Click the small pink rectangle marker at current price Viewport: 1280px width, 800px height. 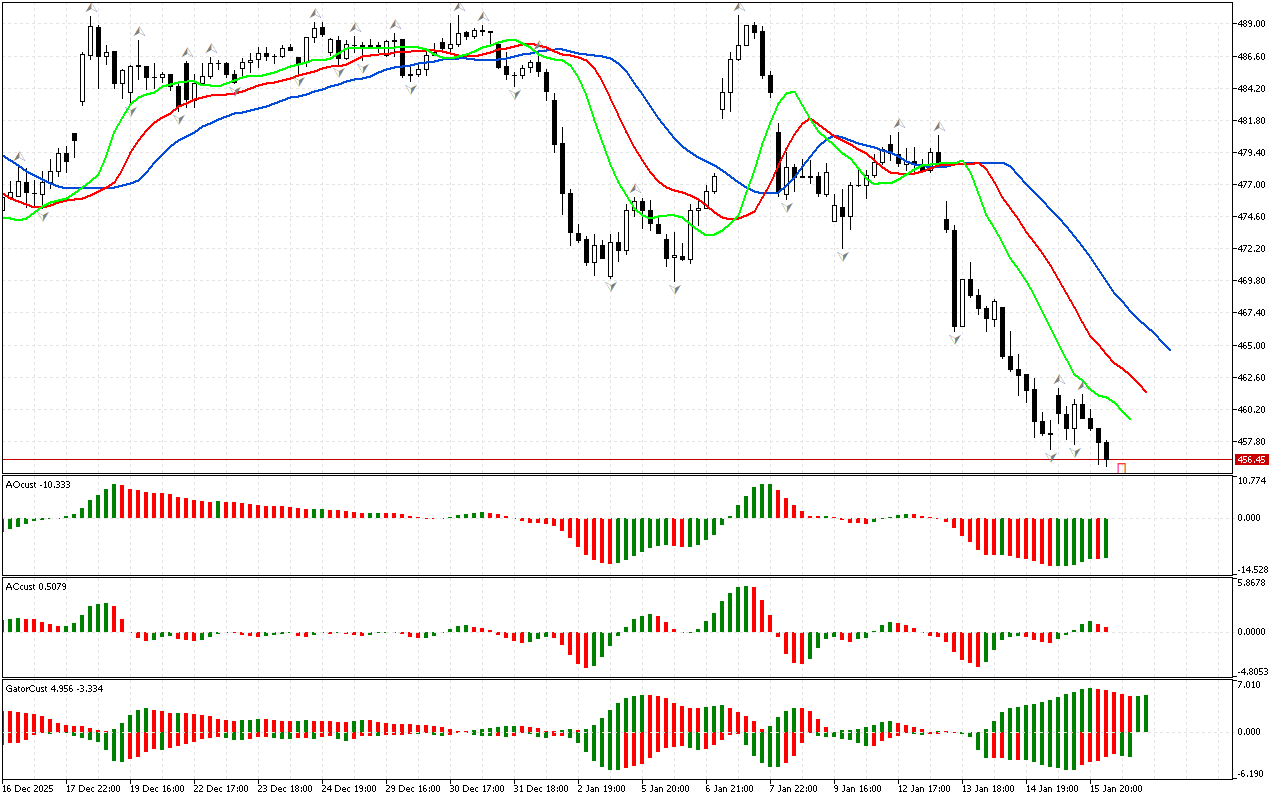tap(1122, 468)
